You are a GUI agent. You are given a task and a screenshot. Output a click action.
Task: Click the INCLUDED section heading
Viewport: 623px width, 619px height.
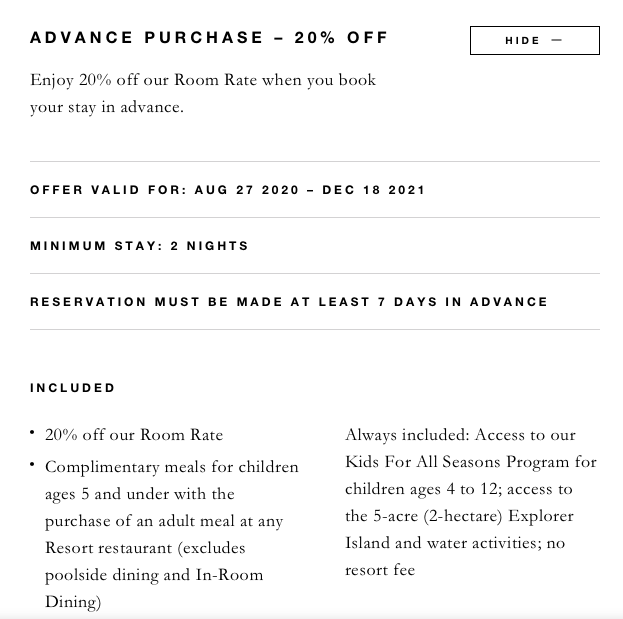coord(73,388)
